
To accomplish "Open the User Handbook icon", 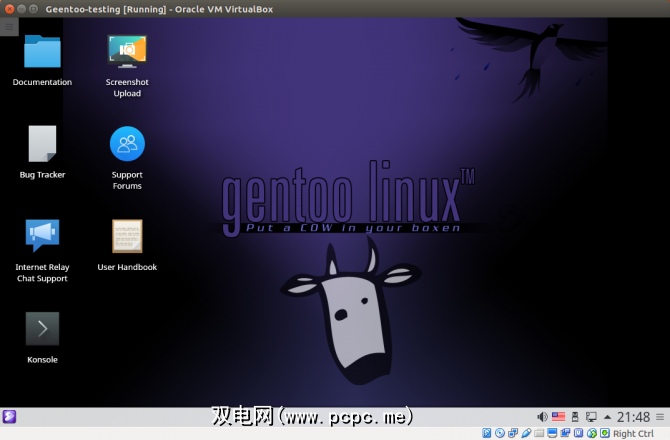I will click(x=127, y=236).
